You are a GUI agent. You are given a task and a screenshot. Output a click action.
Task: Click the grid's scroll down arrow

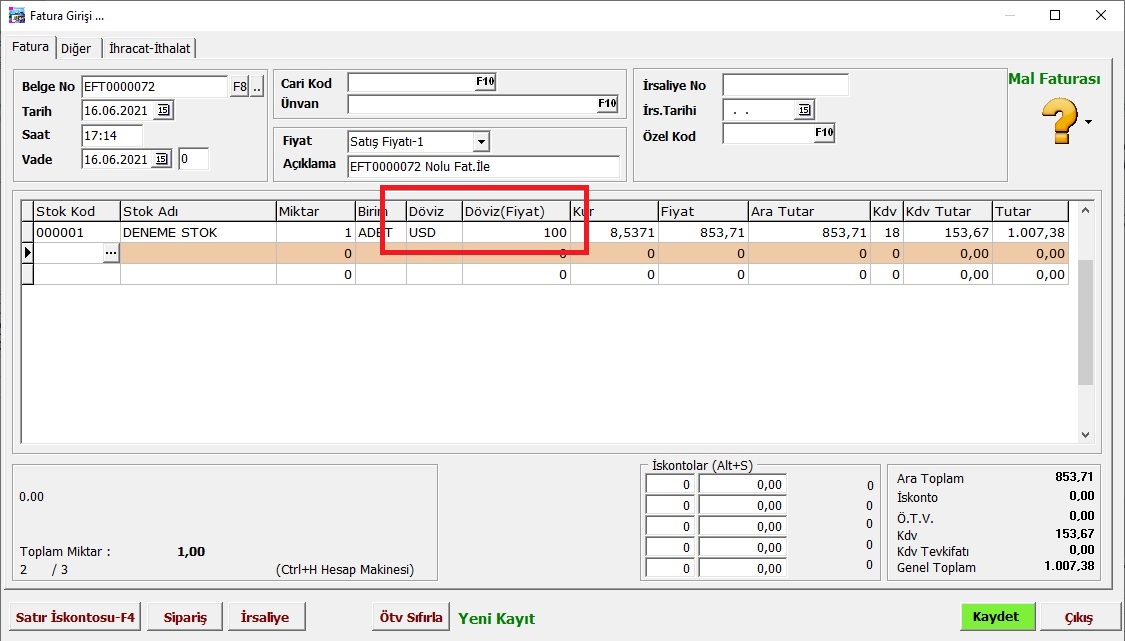point(1086,435)
